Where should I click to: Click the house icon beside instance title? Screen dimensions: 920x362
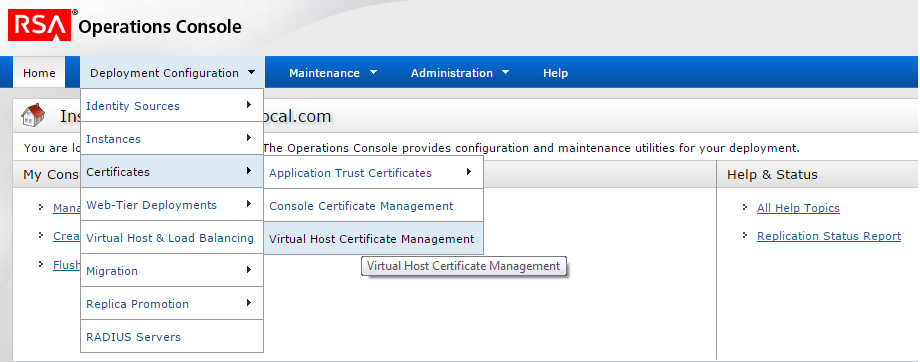pyautogui.click(x=33, y=115)
